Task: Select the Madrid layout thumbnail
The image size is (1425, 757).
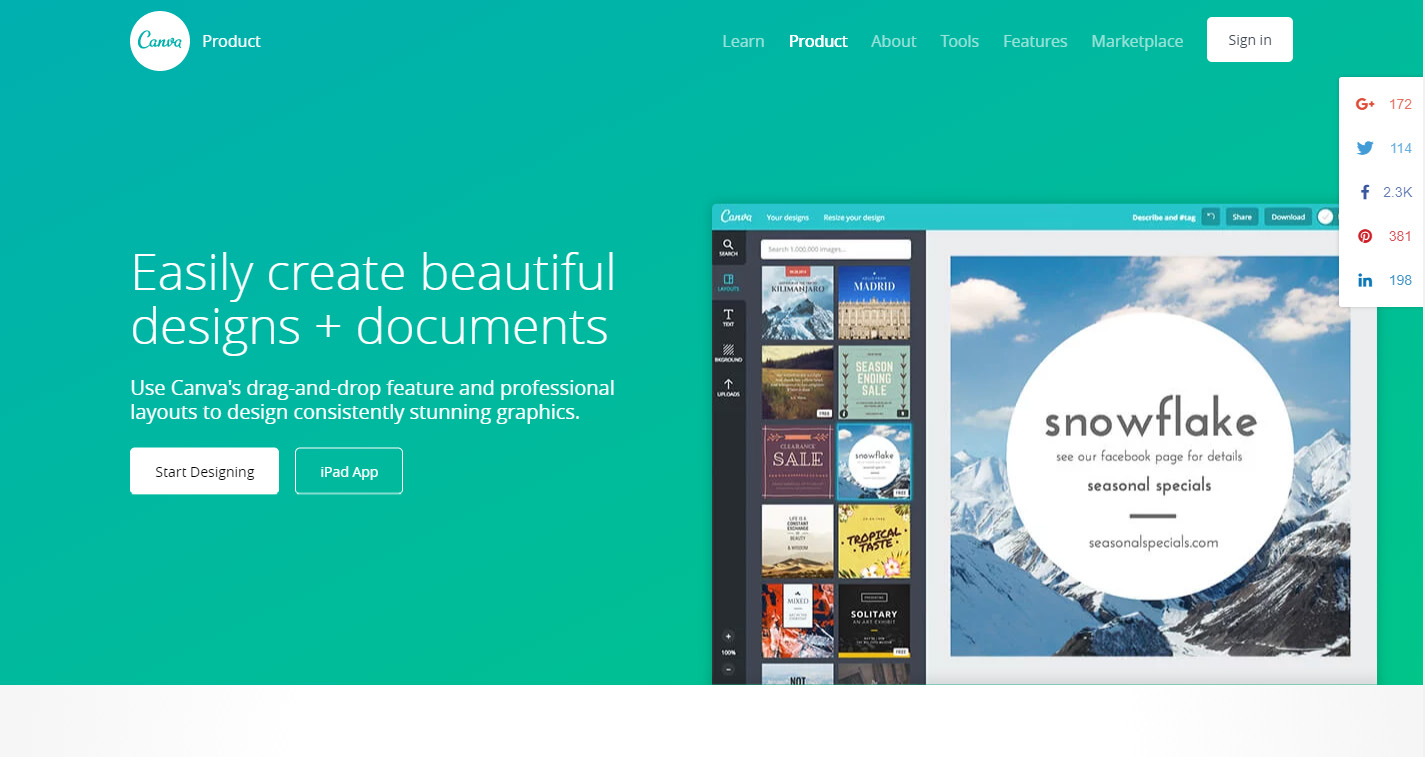Action: tap(874, 302)
